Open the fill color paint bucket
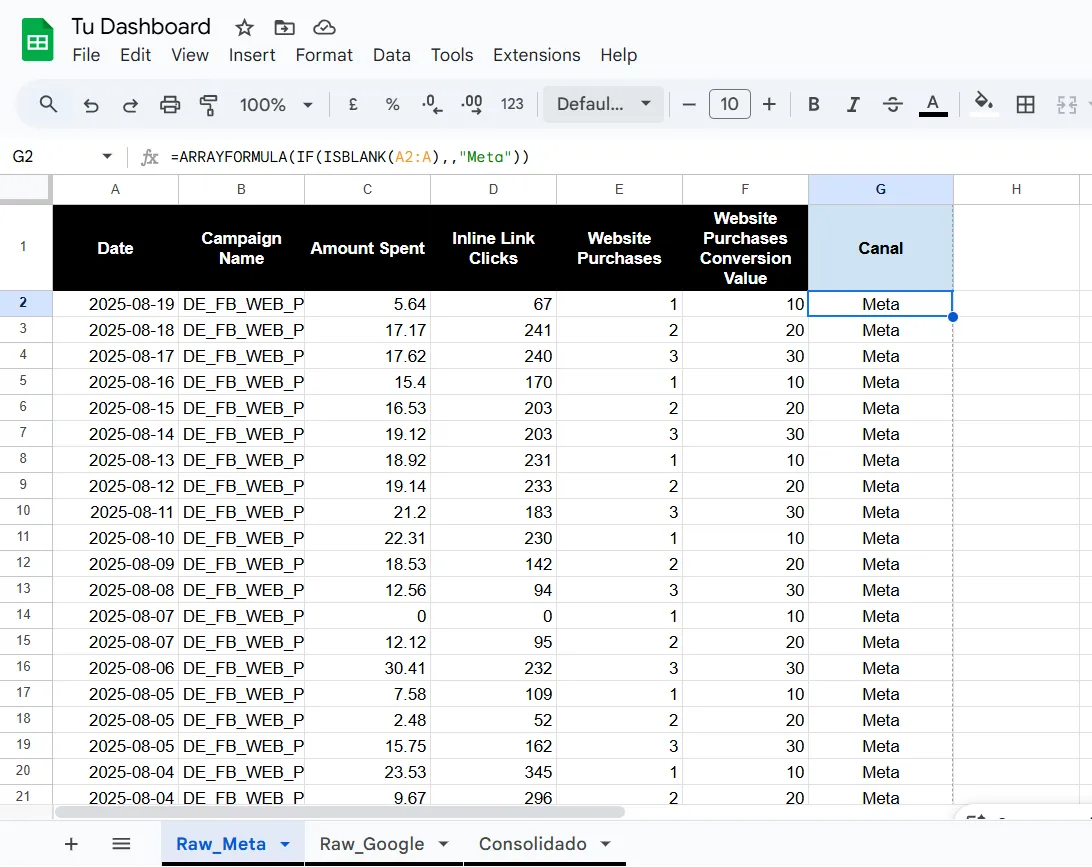The height and width of the screenshot is (867, 1092). click(x=984, y=104)
